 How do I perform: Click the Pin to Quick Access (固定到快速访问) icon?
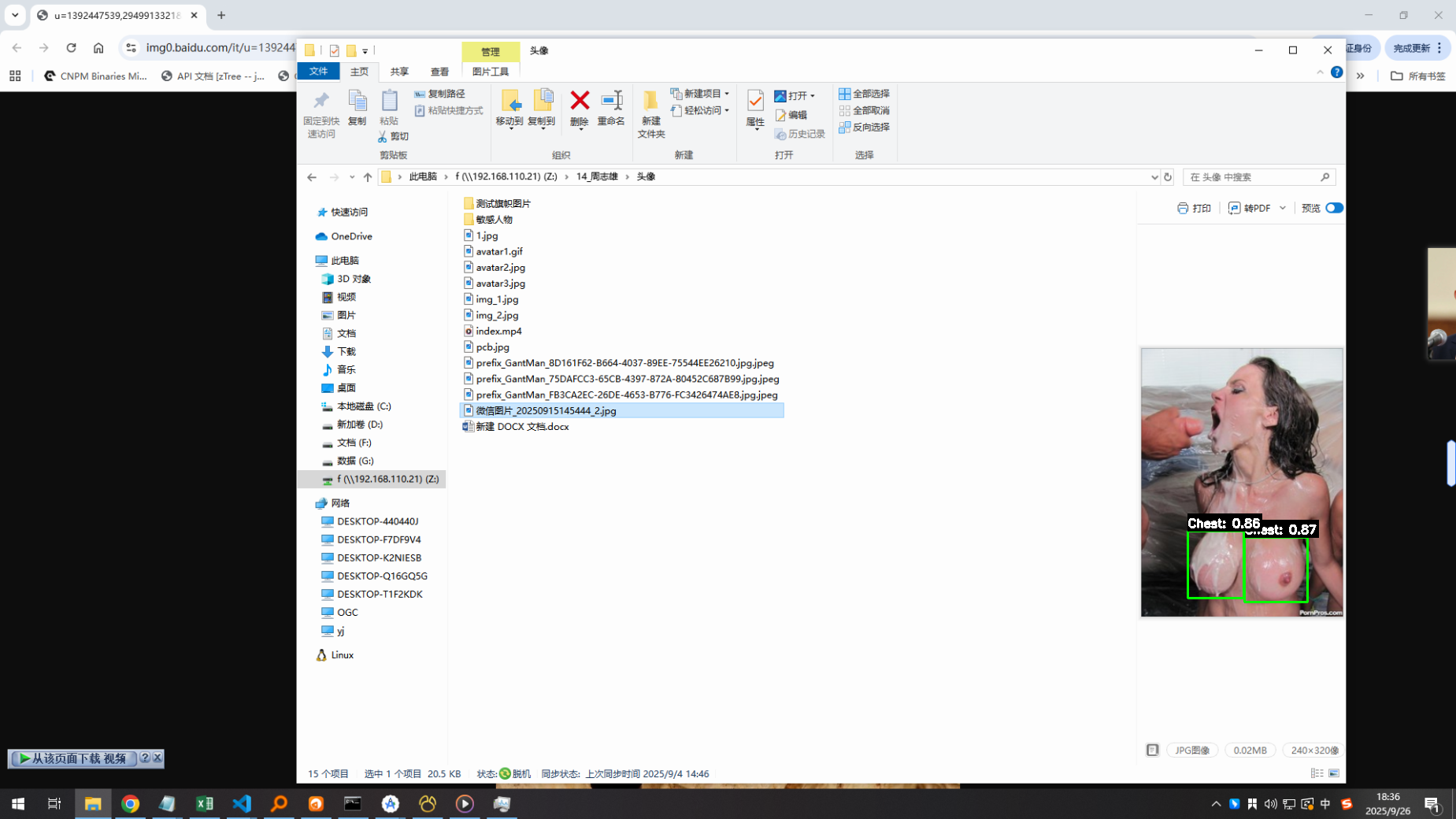coord(321,113)
